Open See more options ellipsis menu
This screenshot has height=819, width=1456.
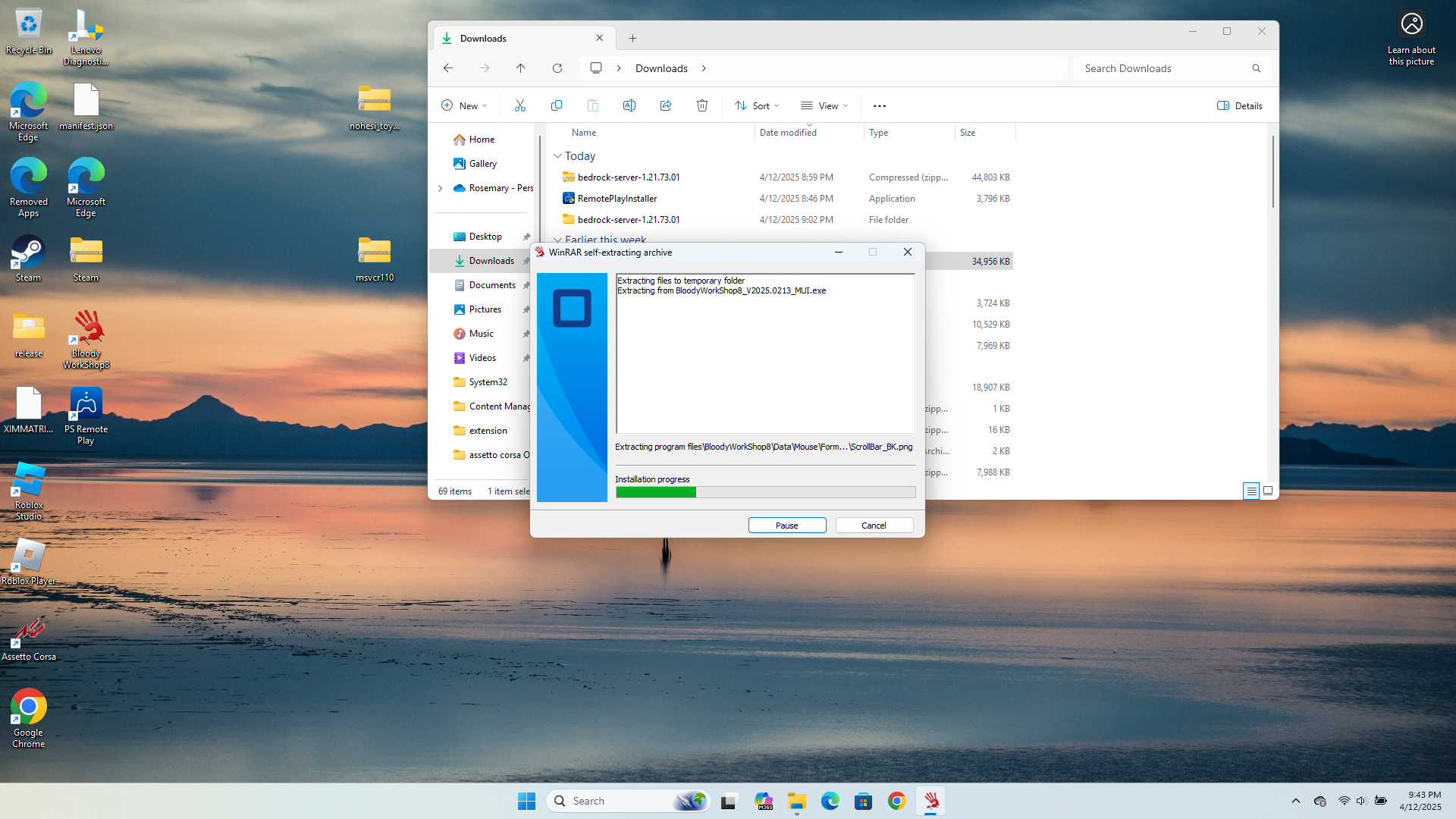pos(880,106)
